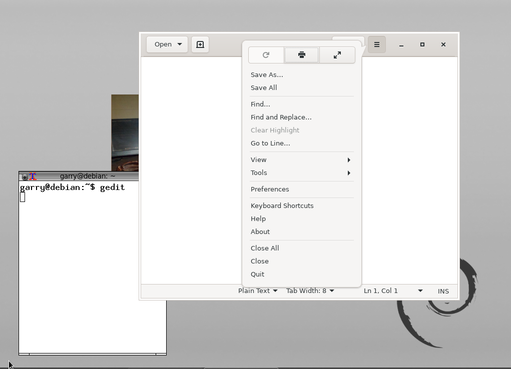Open the Tab Width: 8 selector

pyautogui.click(x=310, y=291)
